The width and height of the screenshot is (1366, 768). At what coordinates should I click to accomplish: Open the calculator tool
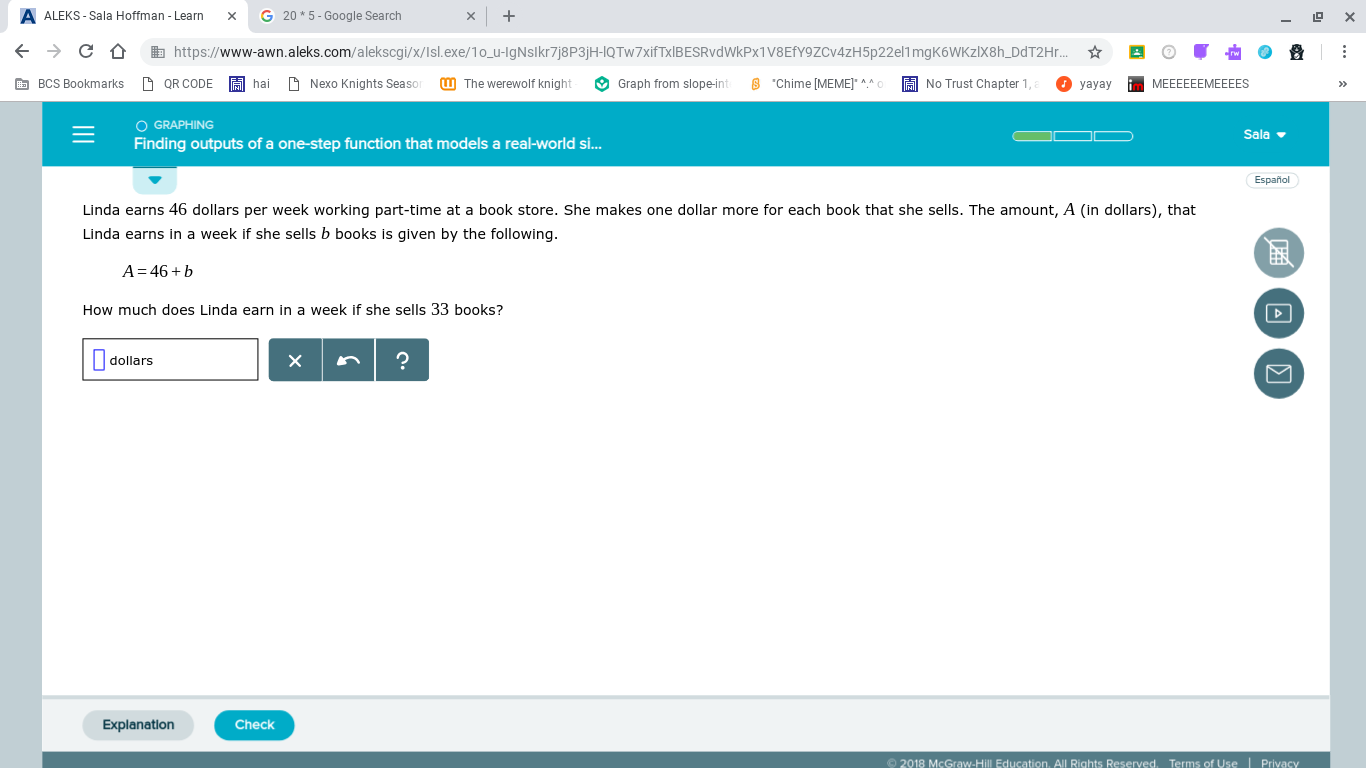point(1279,253)
